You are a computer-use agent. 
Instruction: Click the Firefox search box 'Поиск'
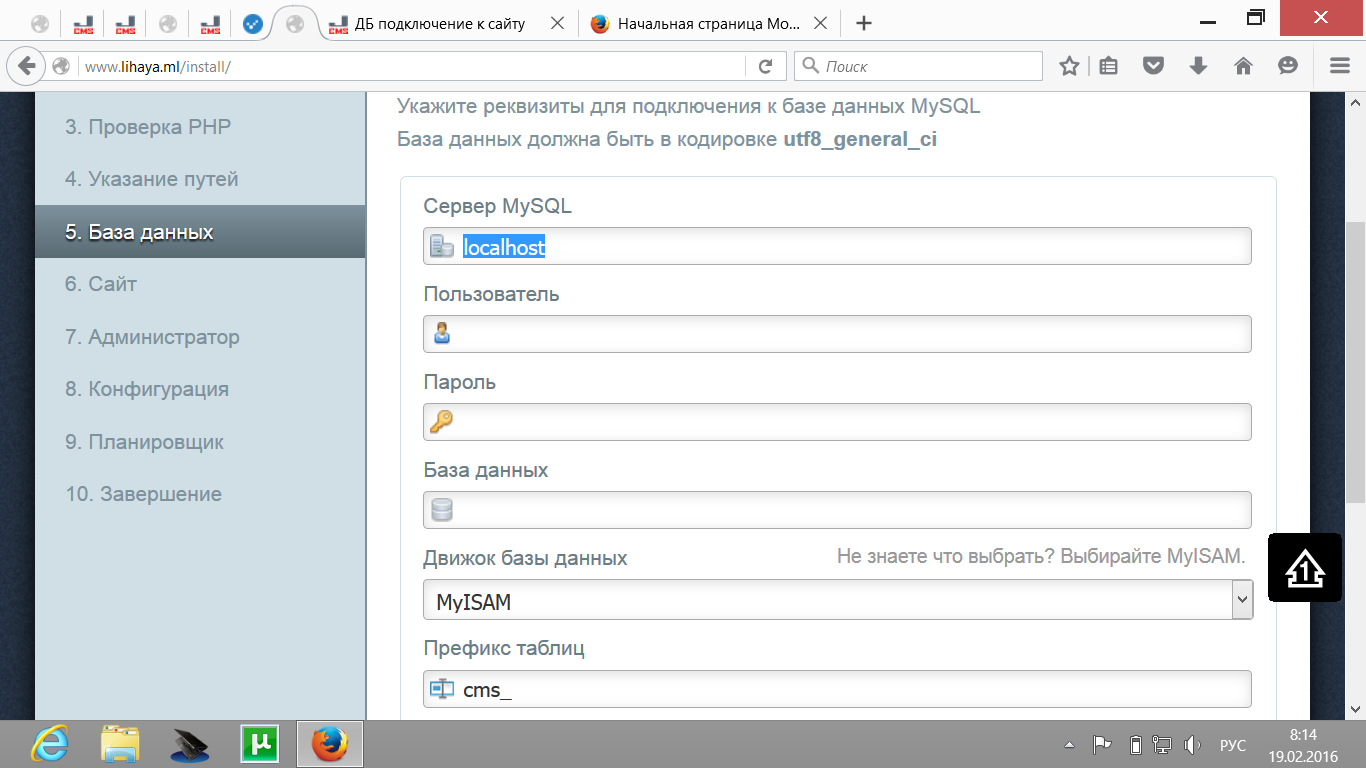[918, 66]
